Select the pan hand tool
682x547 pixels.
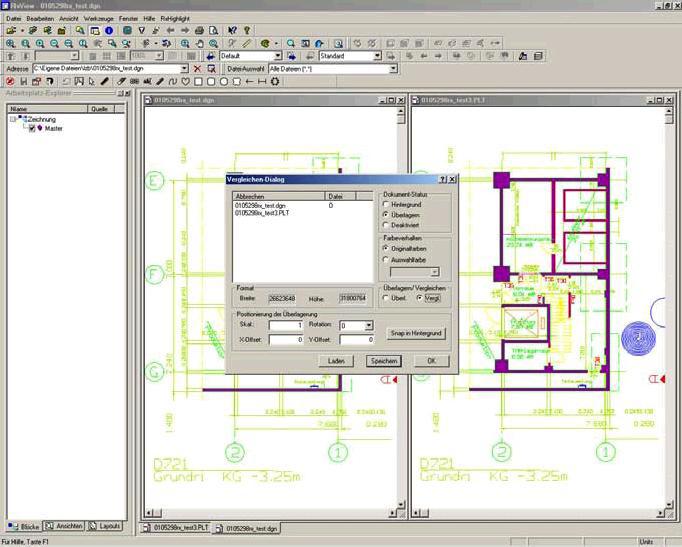coord(199,43)
